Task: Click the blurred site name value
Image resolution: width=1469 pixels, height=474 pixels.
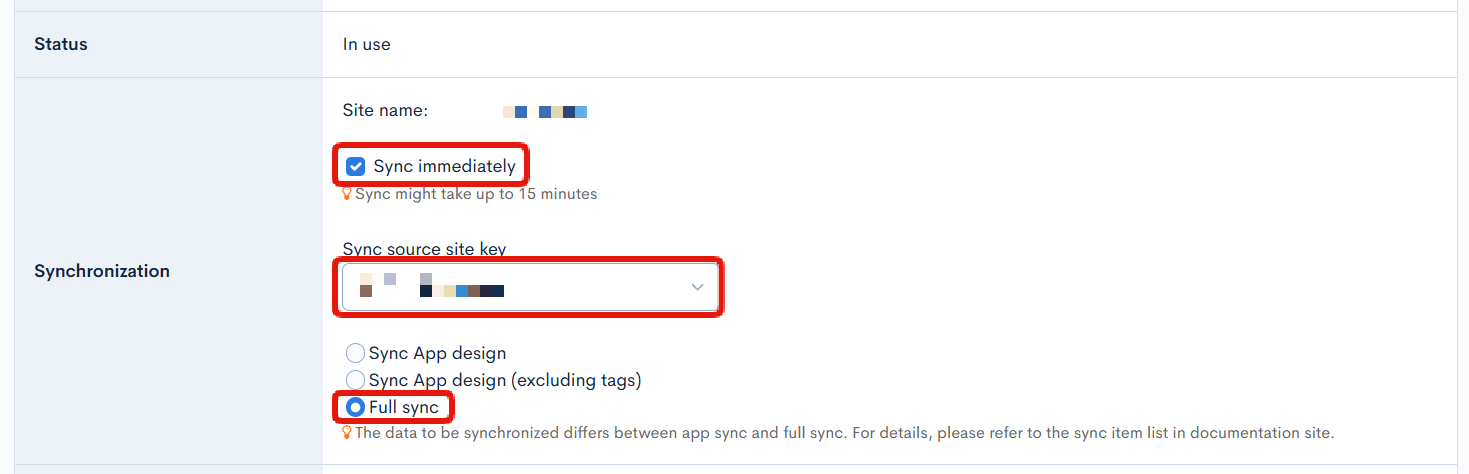Action: (545, 111)
